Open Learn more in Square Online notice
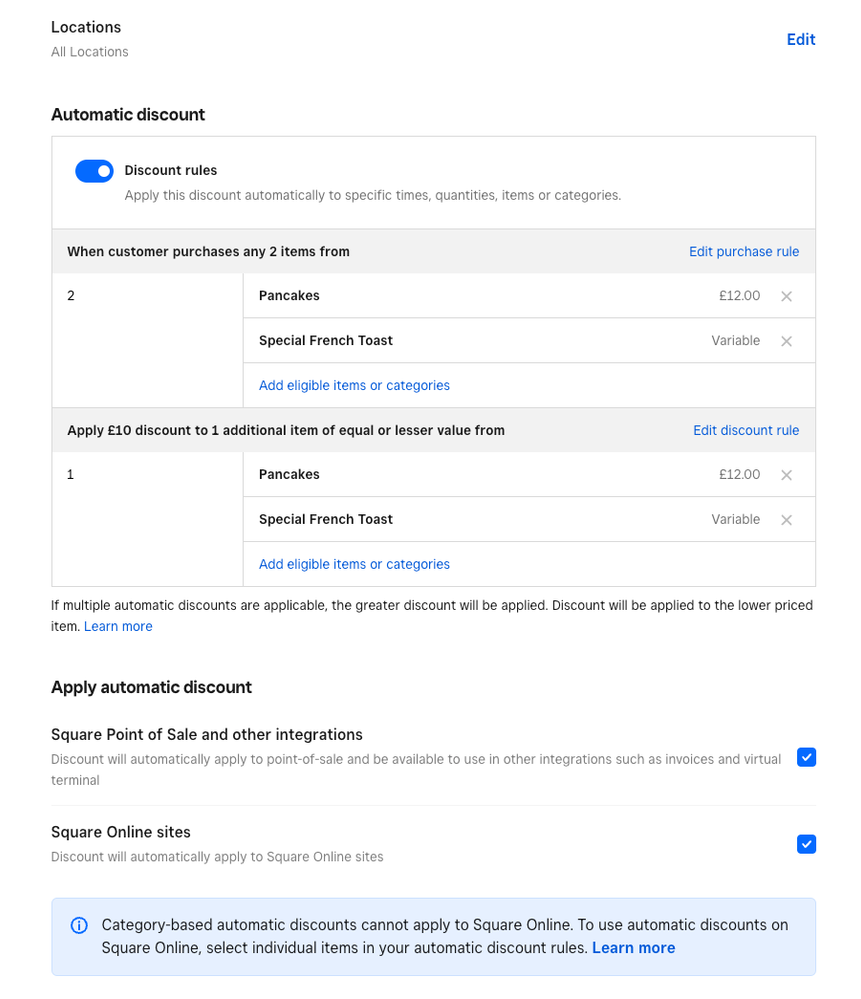Screen dimensions: 861x999 633,948
